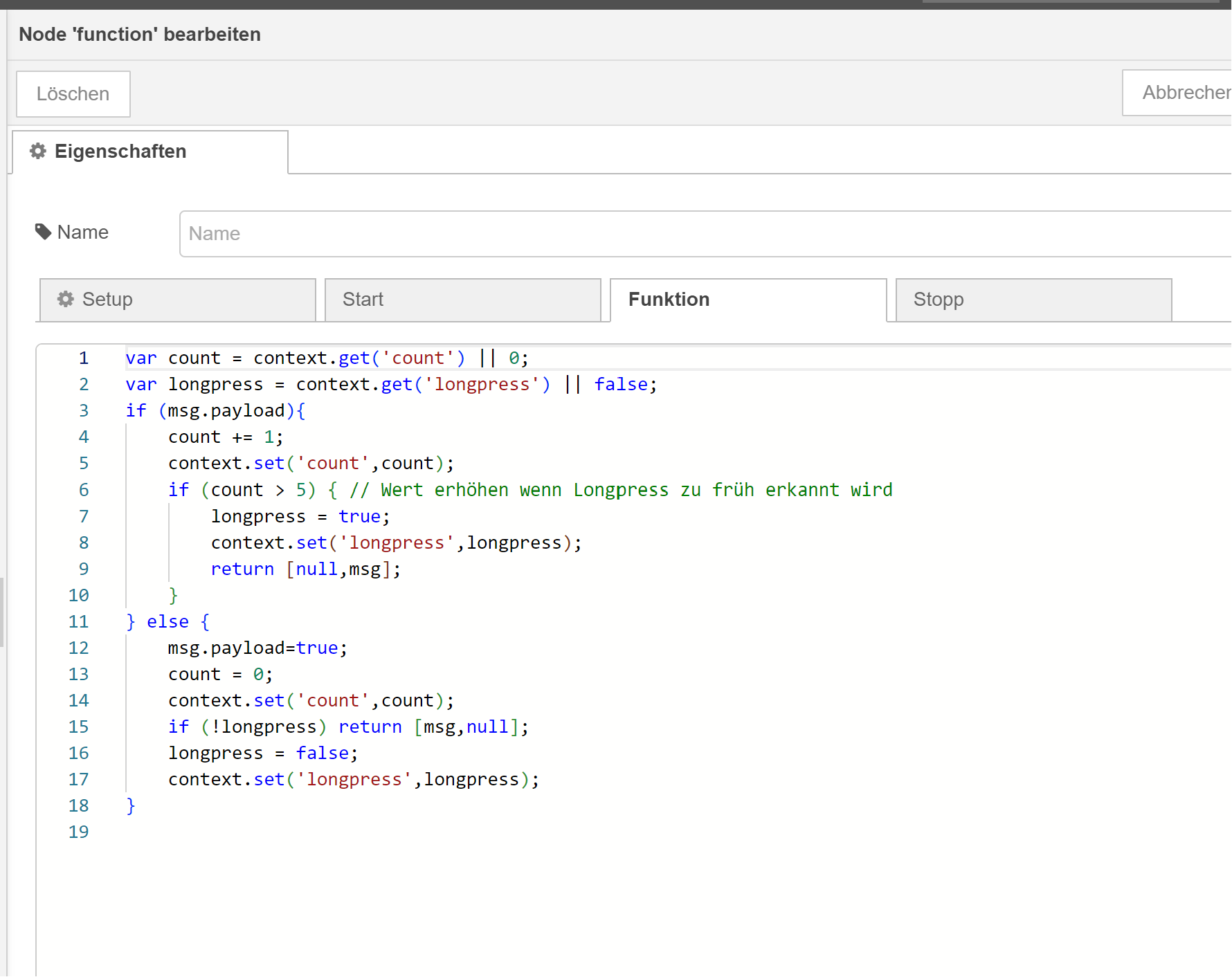Open the Eigenschaften tab

click(x=150, y=152)
